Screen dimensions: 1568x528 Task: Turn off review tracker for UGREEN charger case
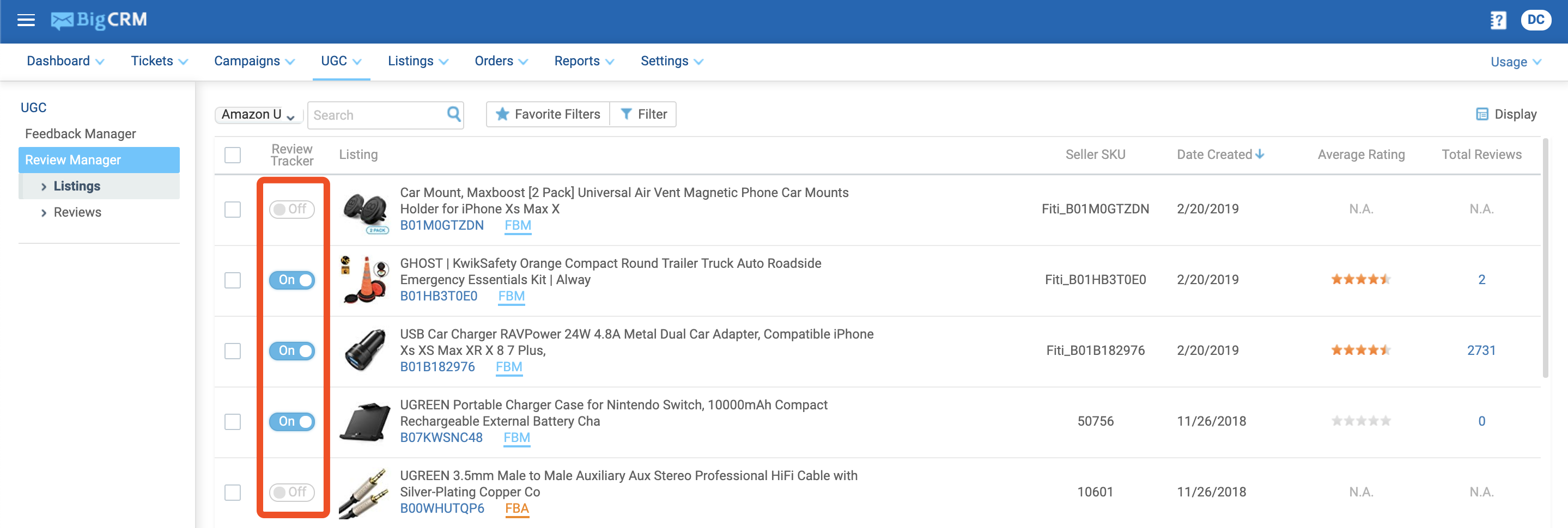tap(292, 421)
